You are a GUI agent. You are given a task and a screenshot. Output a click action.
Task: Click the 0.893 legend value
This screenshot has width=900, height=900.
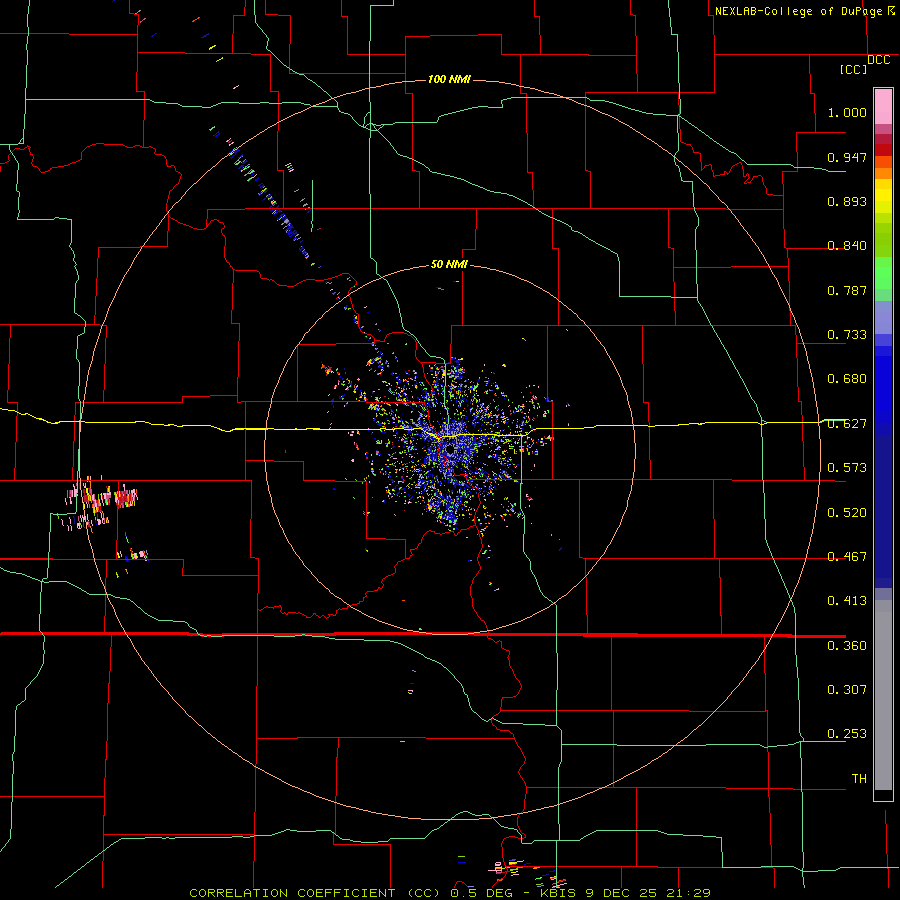coord(847,201)
